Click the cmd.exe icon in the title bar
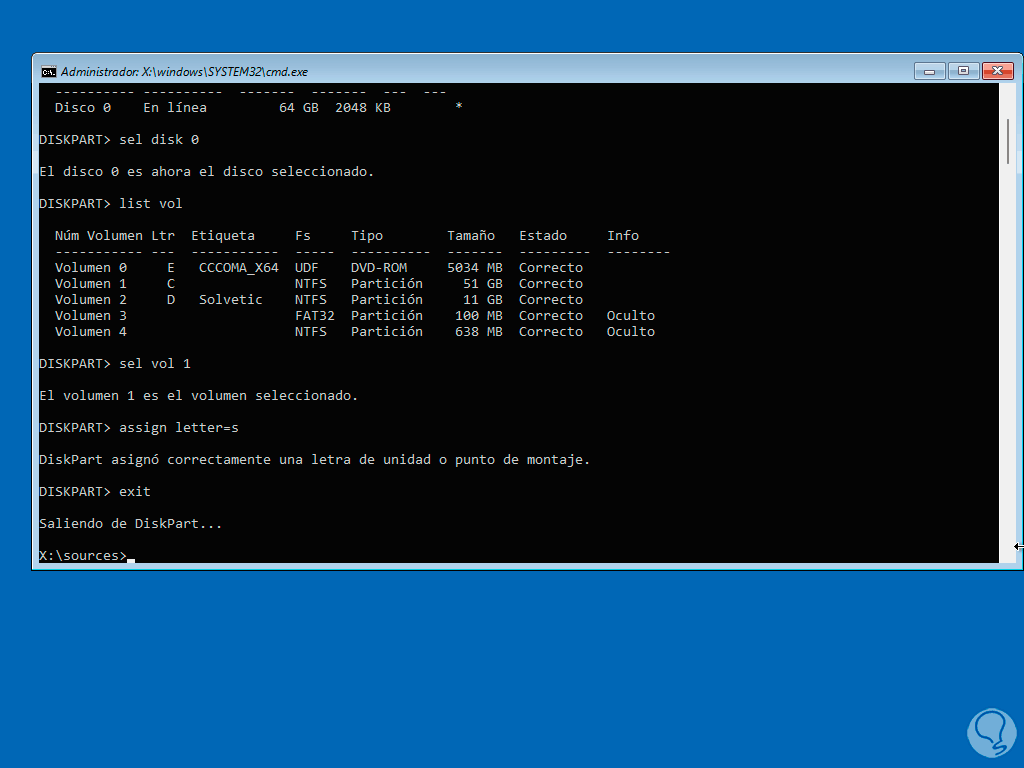The height and width of the screenshot is (768, 1024). click(51, 71)
